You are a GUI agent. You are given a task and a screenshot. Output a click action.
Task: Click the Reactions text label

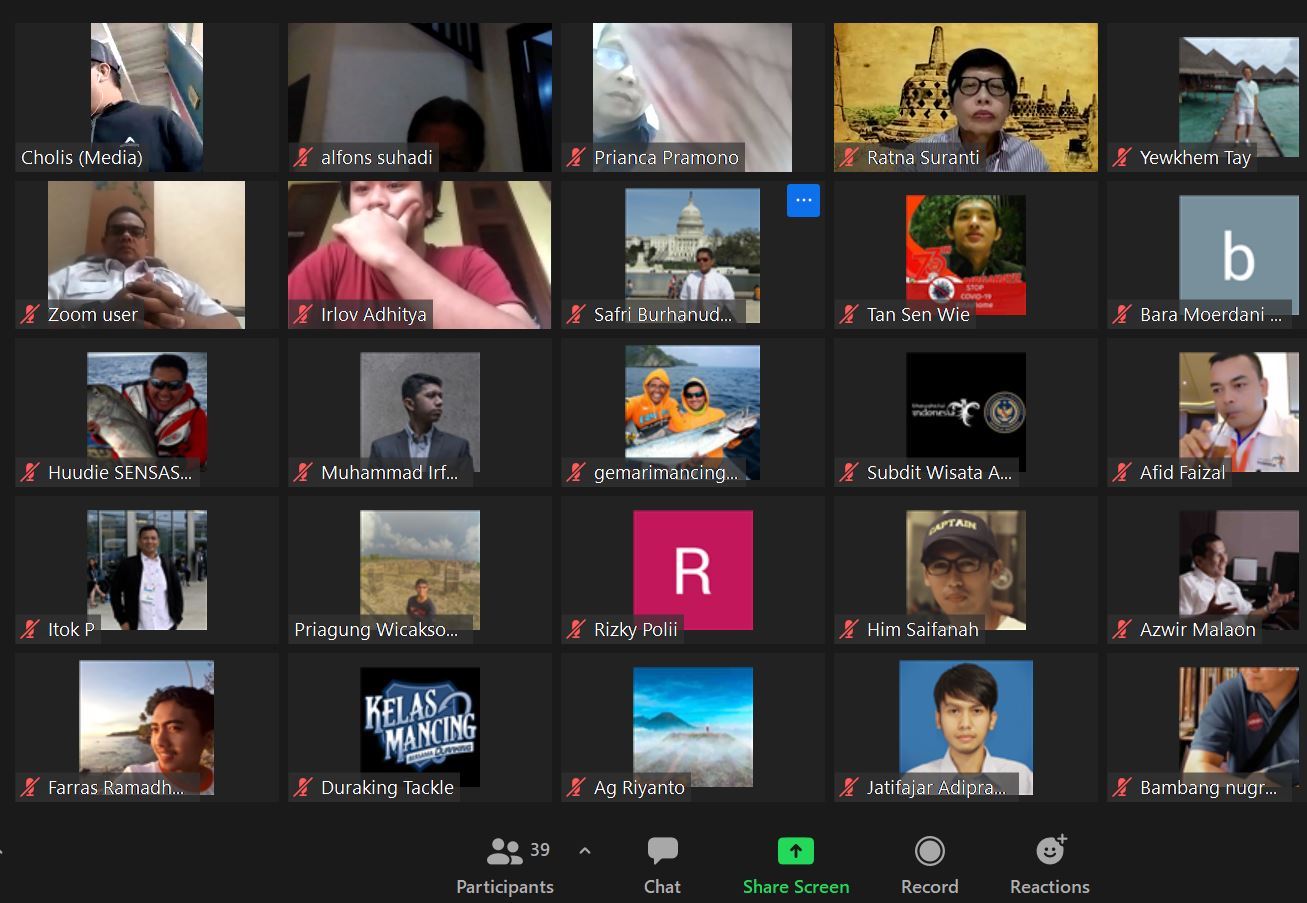1049,887
